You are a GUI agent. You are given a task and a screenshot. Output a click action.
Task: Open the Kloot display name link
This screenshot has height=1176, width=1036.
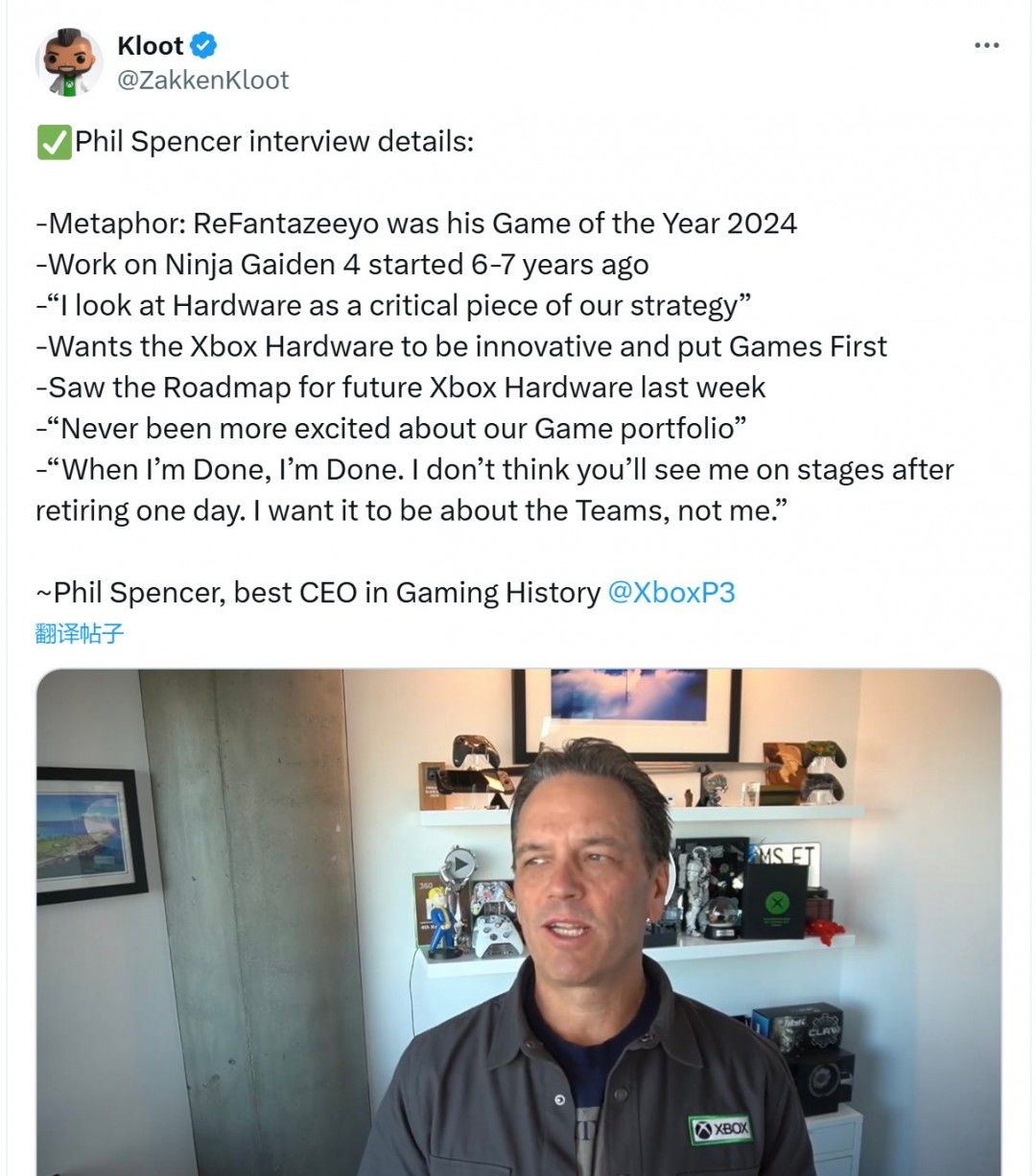click(150, 45)
